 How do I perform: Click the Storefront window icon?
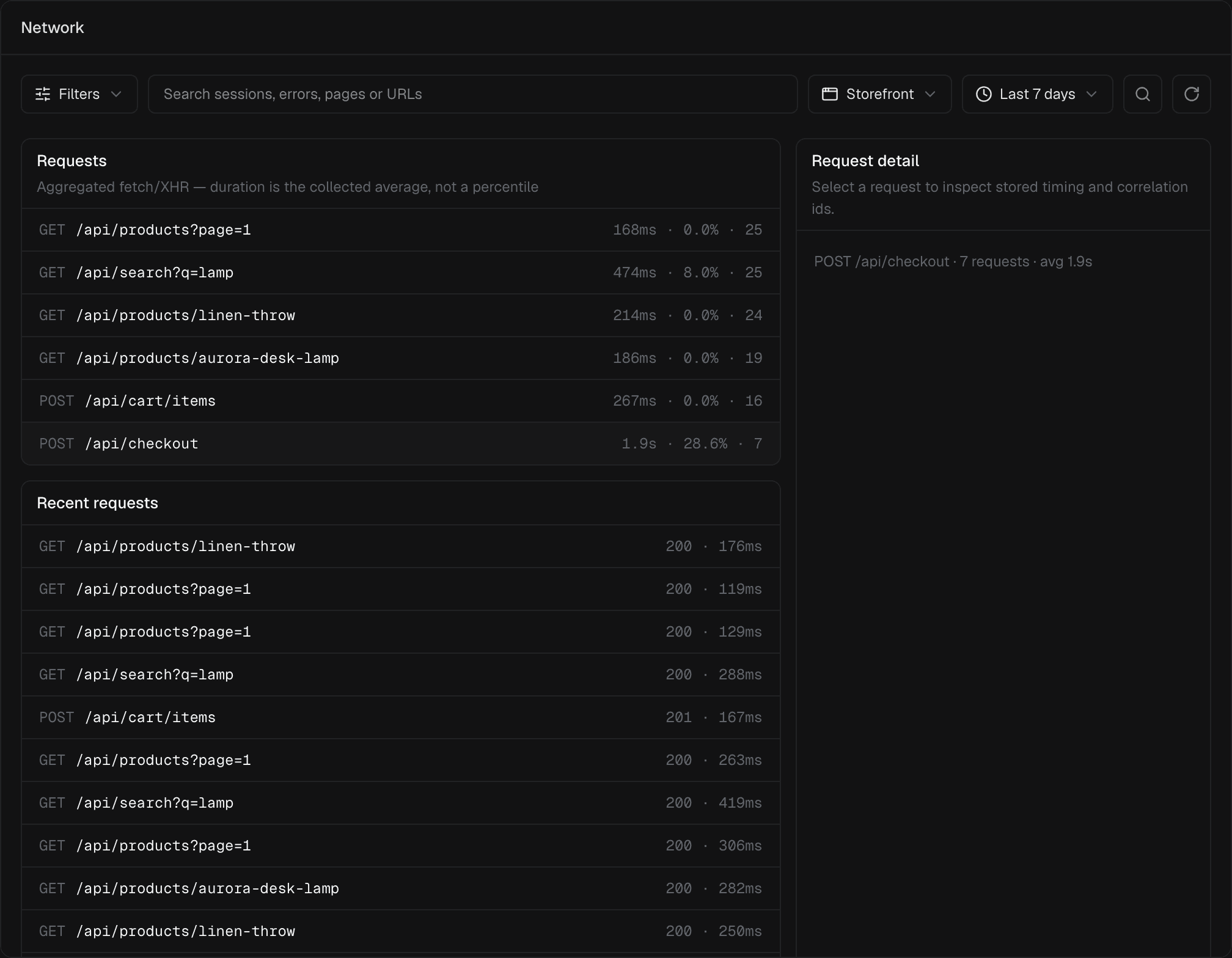pos(829,94)
